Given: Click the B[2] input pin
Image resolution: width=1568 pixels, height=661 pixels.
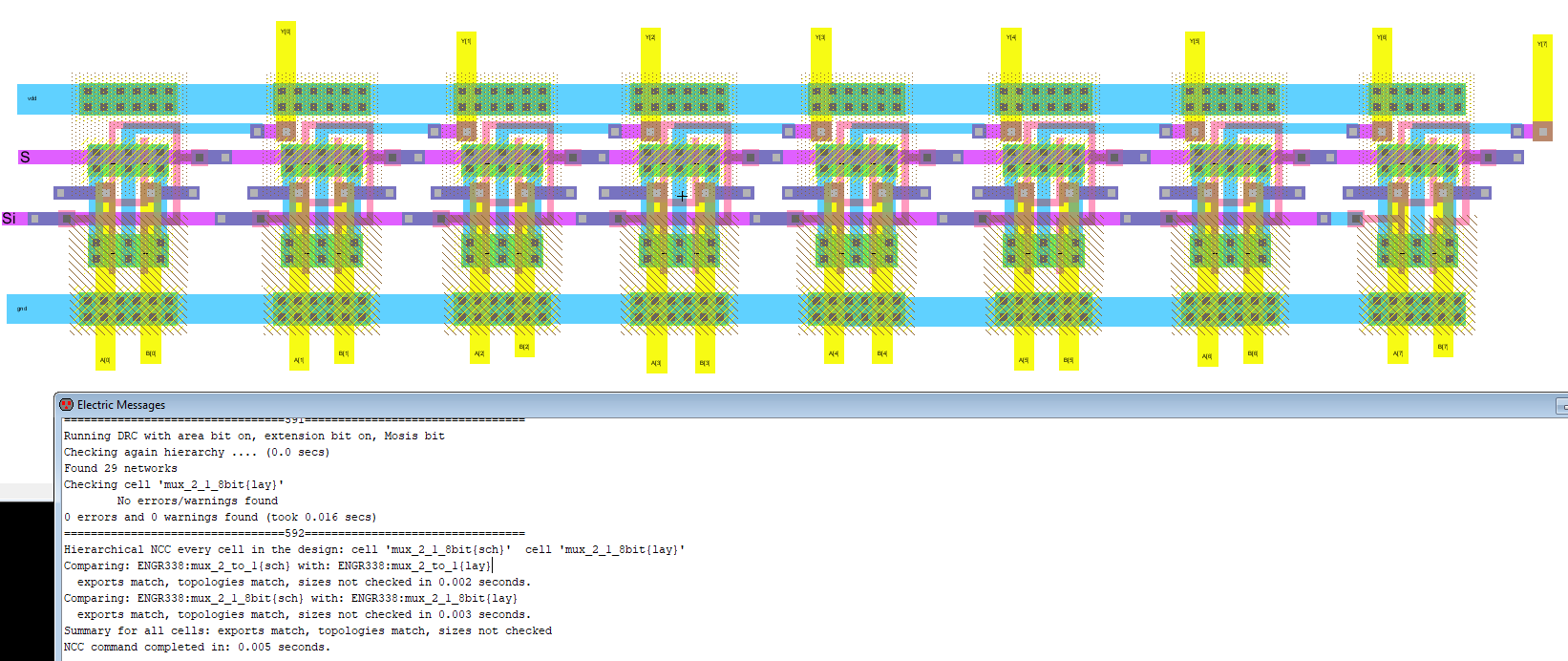Looking at the screenshot, I should click(523, 347).
